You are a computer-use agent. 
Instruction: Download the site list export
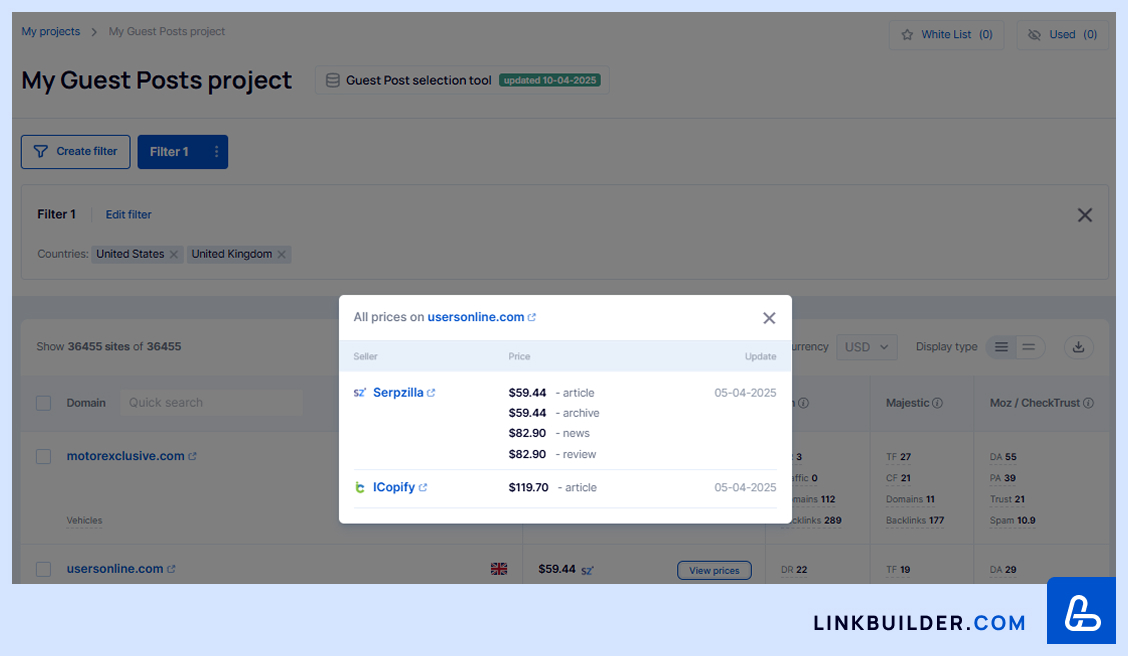point(1078,347)
